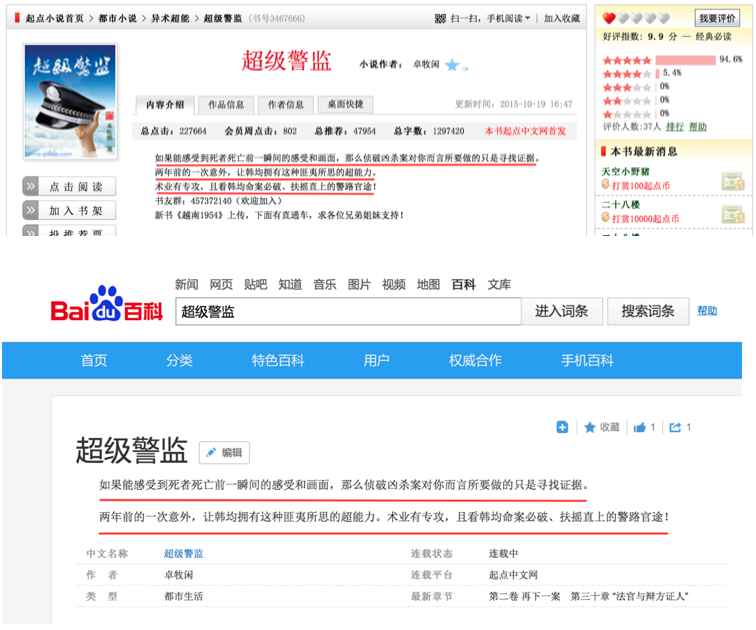Open the 知道 nav link
Viewport: 756px width, 630px height.
click(290, 285)
